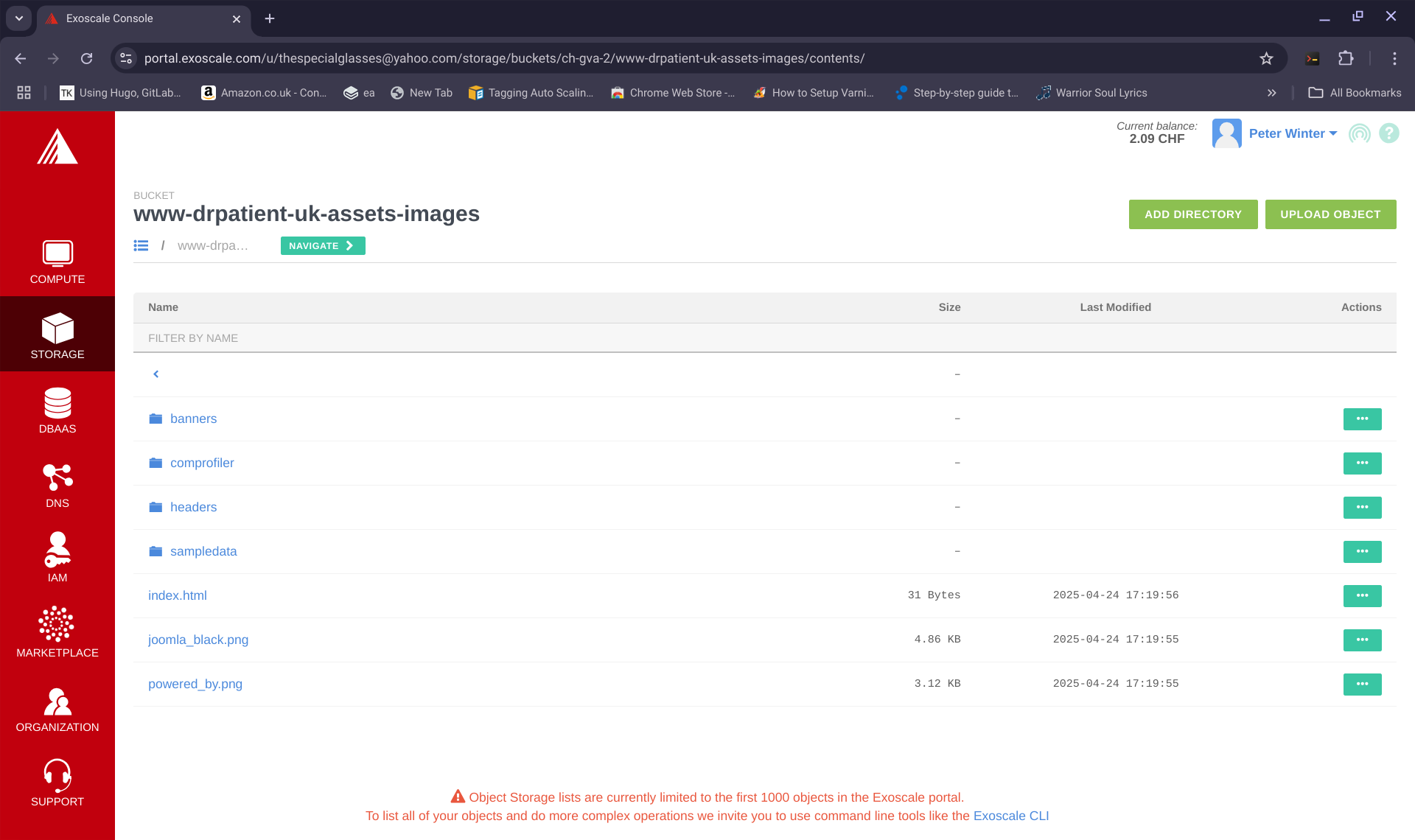Expand the Peter Winter account dropdown
The width and height of the screenshot is (1415, 840).
(1293, 133)
